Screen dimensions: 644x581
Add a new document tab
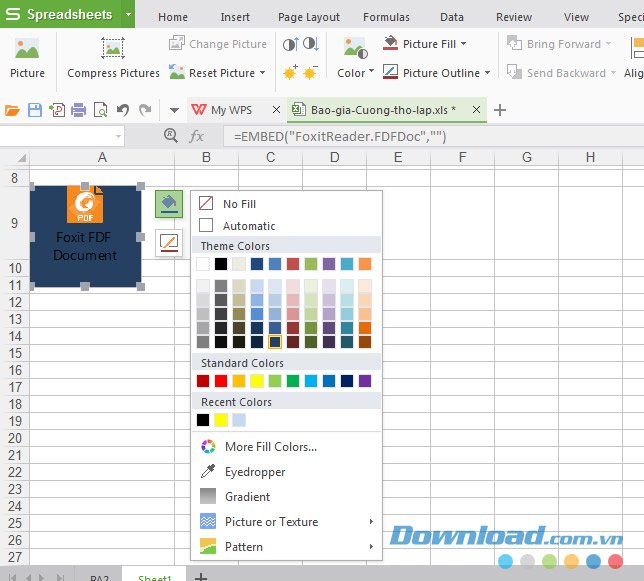tap(499, 110)
